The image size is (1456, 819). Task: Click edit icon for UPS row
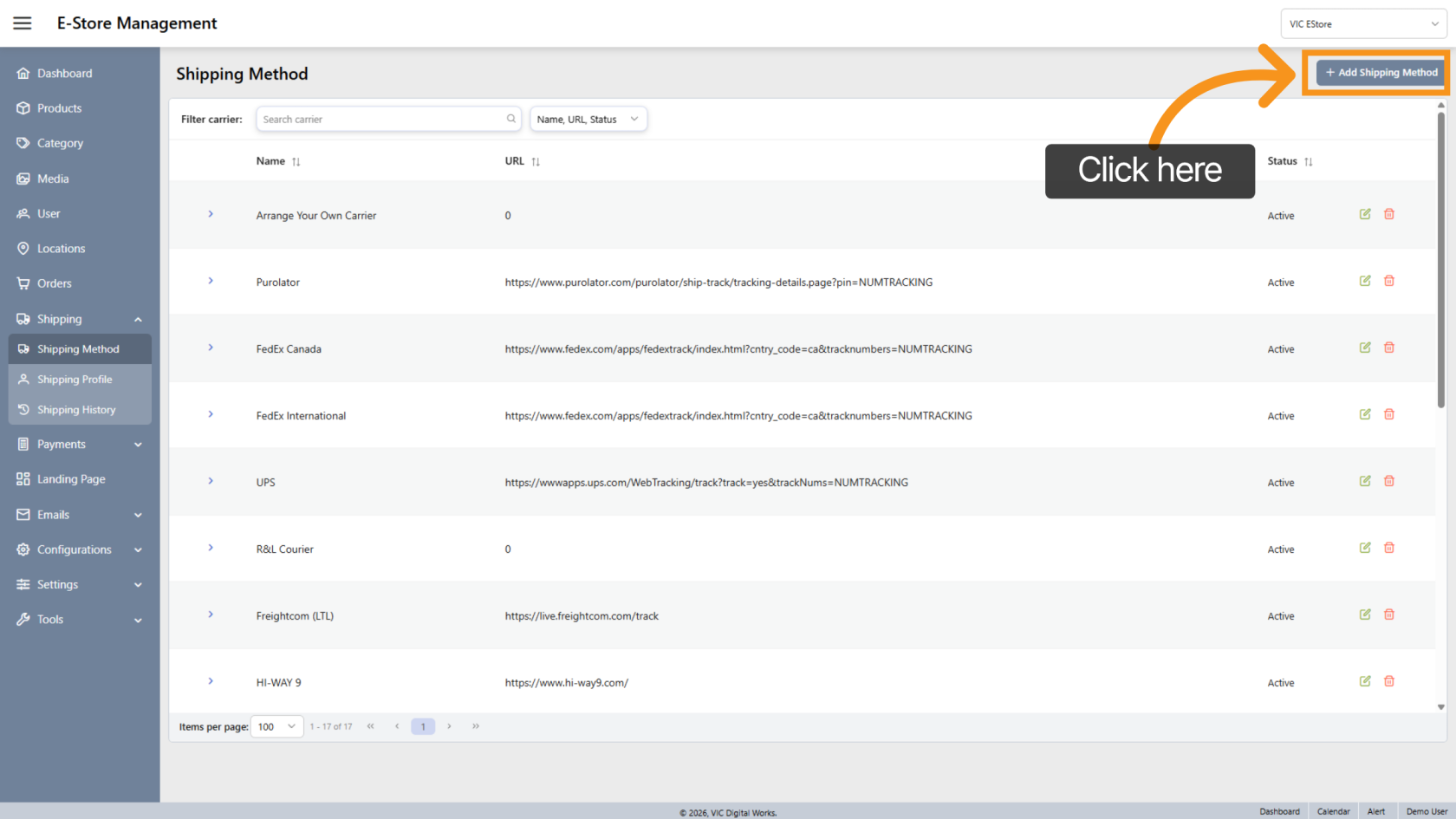[x=1365, y=481]
